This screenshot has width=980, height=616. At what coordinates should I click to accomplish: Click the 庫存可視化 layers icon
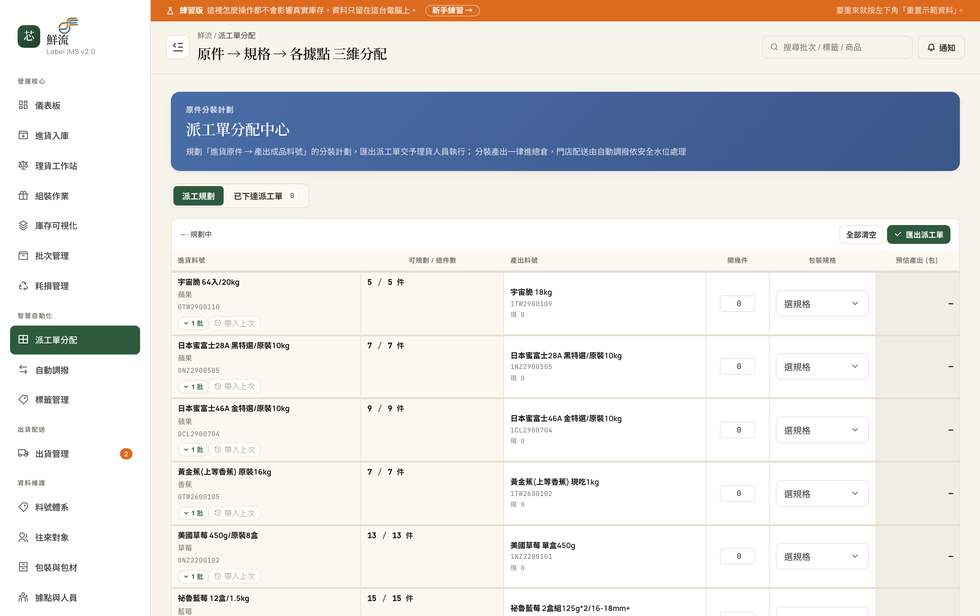click(23, 226)
